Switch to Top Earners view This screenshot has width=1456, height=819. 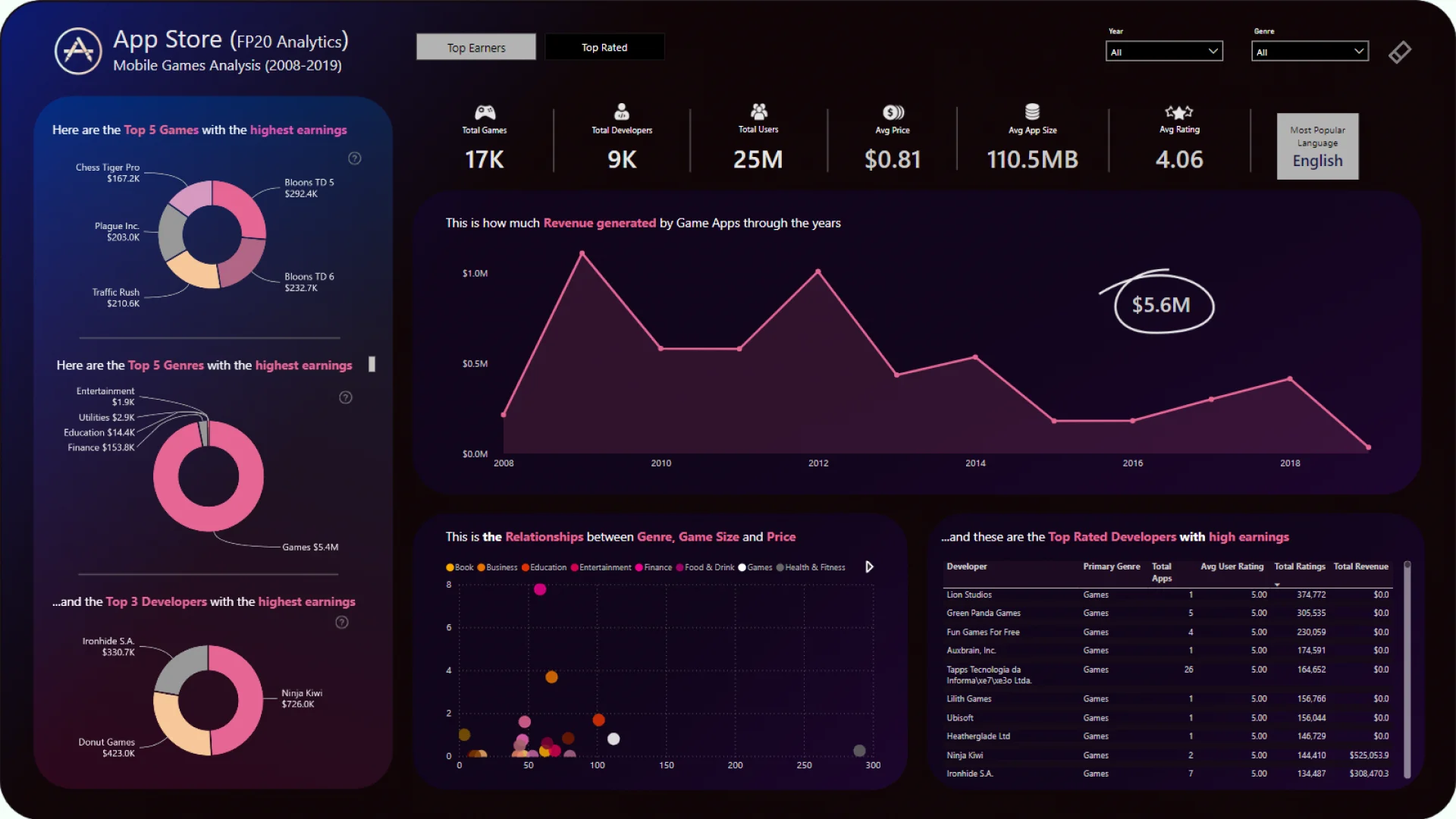click(x=476, y=47)
